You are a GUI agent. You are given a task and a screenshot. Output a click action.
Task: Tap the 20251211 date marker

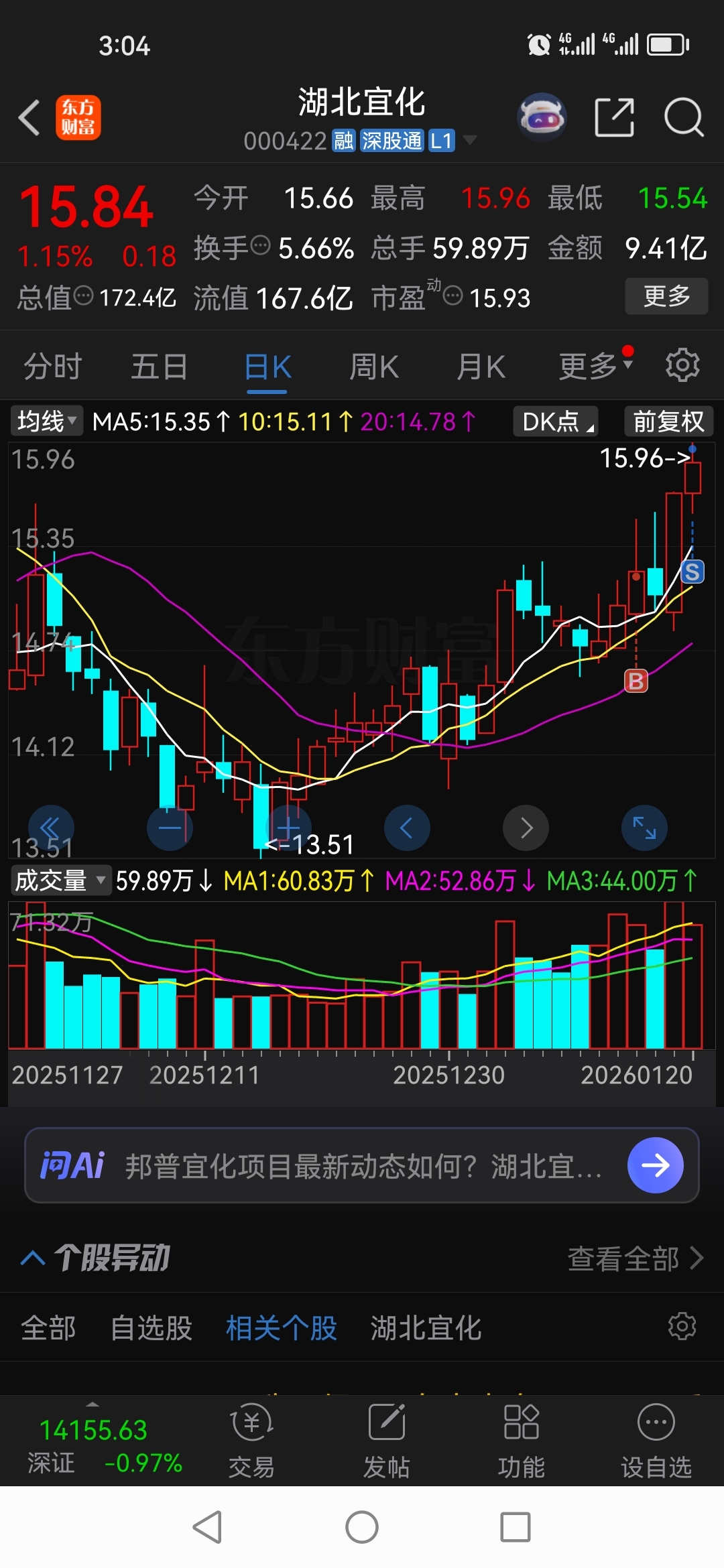204,1075
